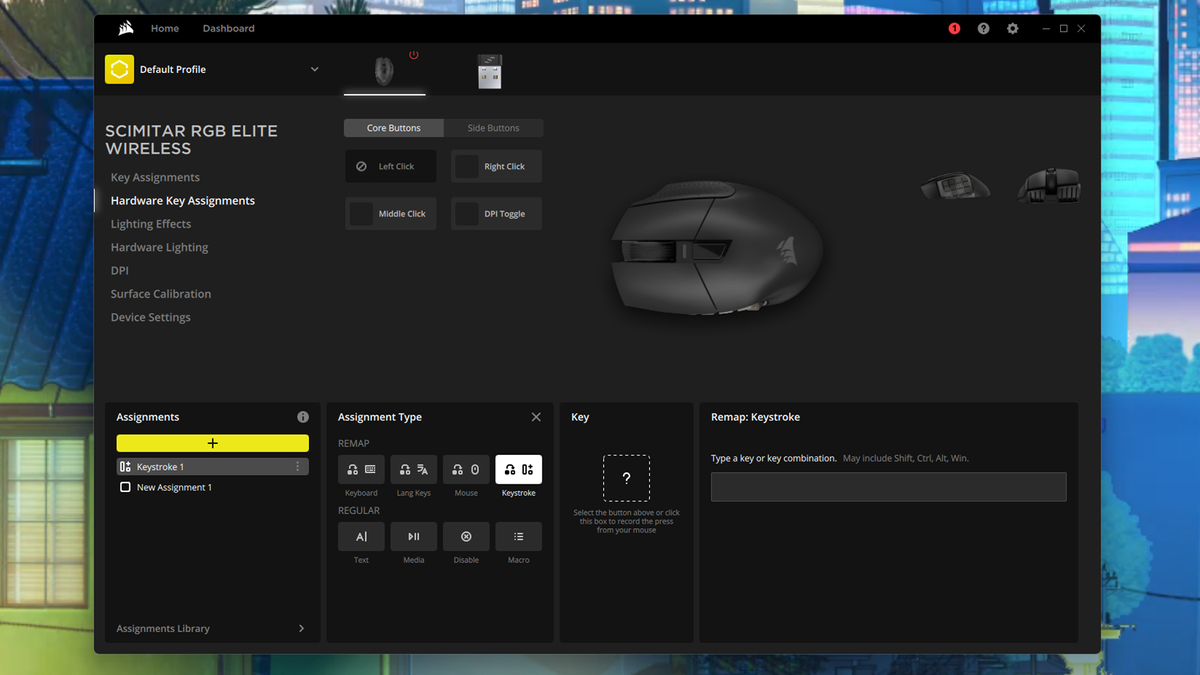The image size is (1200, 675).
Task: Show the front view mouse thumbnail
Action: pyautogui.click(x=1049, y=186)
